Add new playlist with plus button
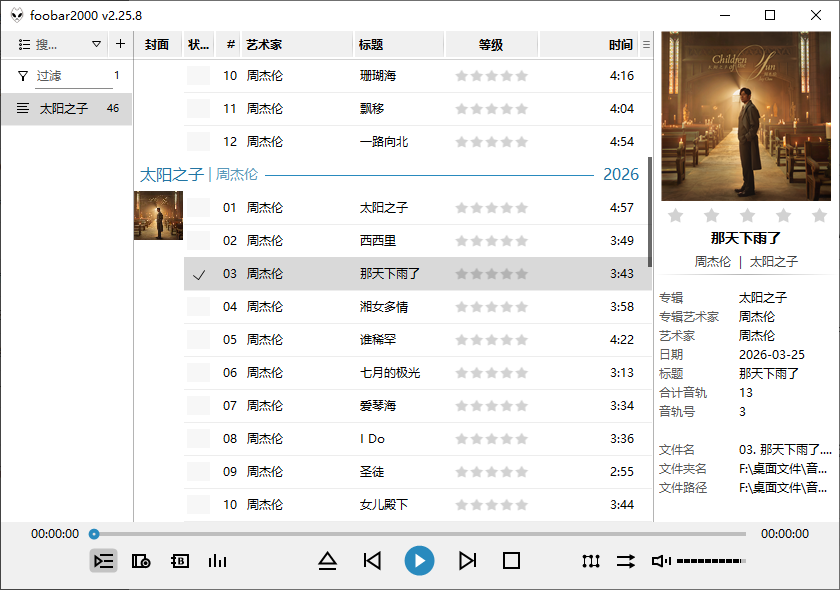This screenshot has height=590, width=840. [x=121, y=44]
